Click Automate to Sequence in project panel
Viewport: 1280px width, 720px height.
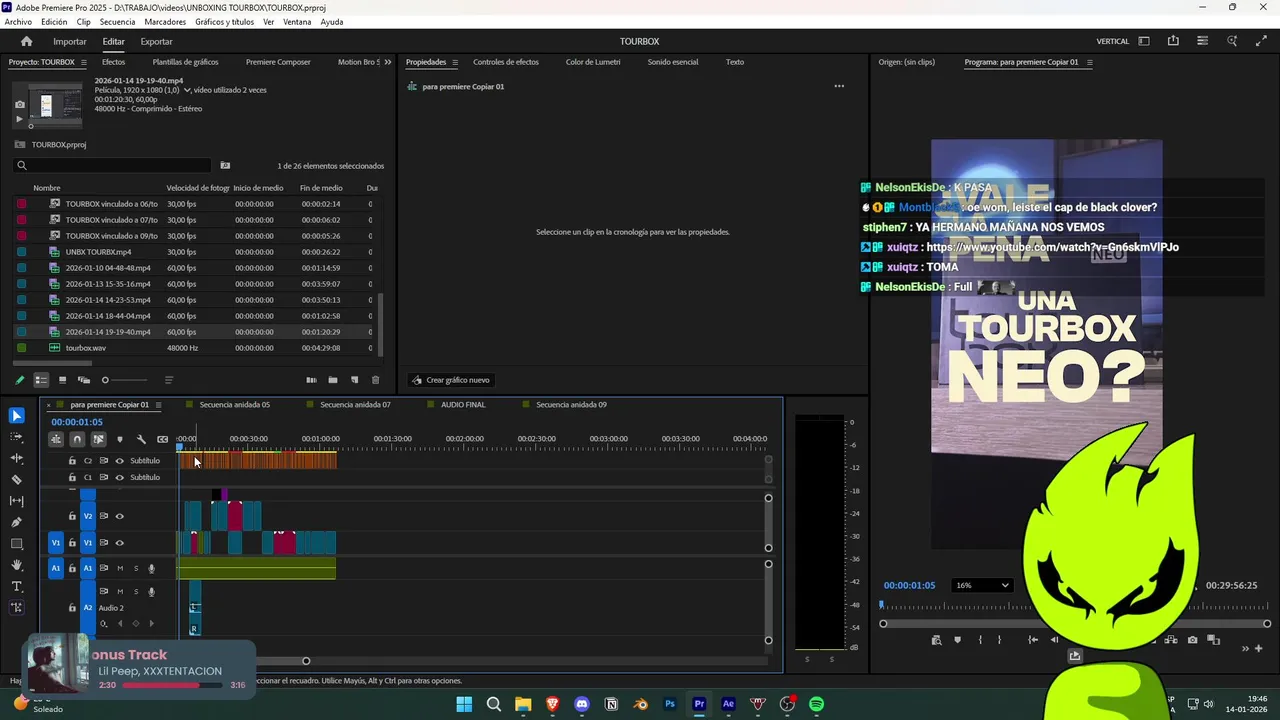click(311, 380)
